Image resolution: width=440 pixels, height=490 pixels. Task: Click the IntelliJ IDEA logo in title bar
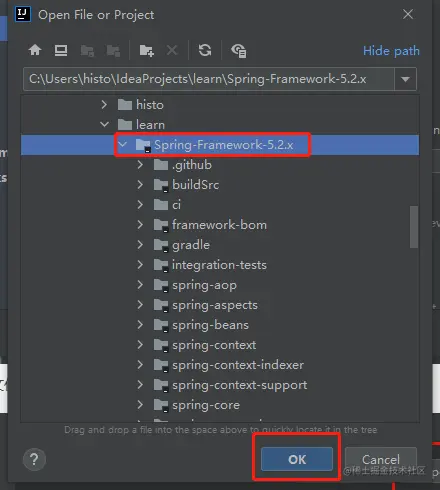point(23,14)
